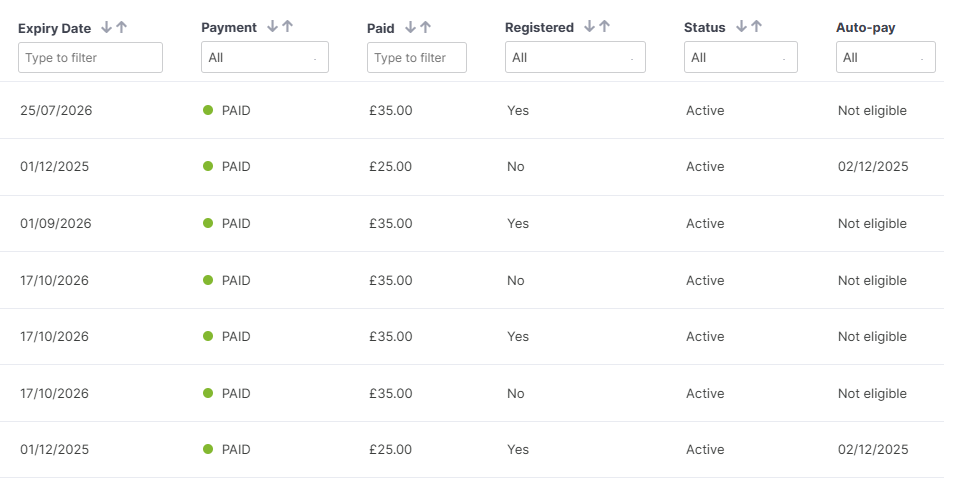Click the Expiry Date filter input
Screen dimensions: 967x487
coord(90,58)
